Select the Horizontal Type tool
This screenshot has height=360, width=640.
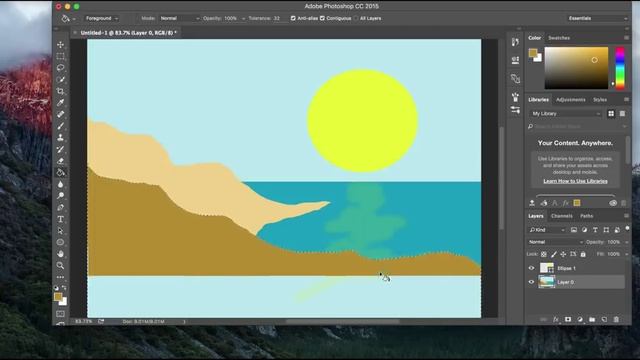click(x=60, y=219)
